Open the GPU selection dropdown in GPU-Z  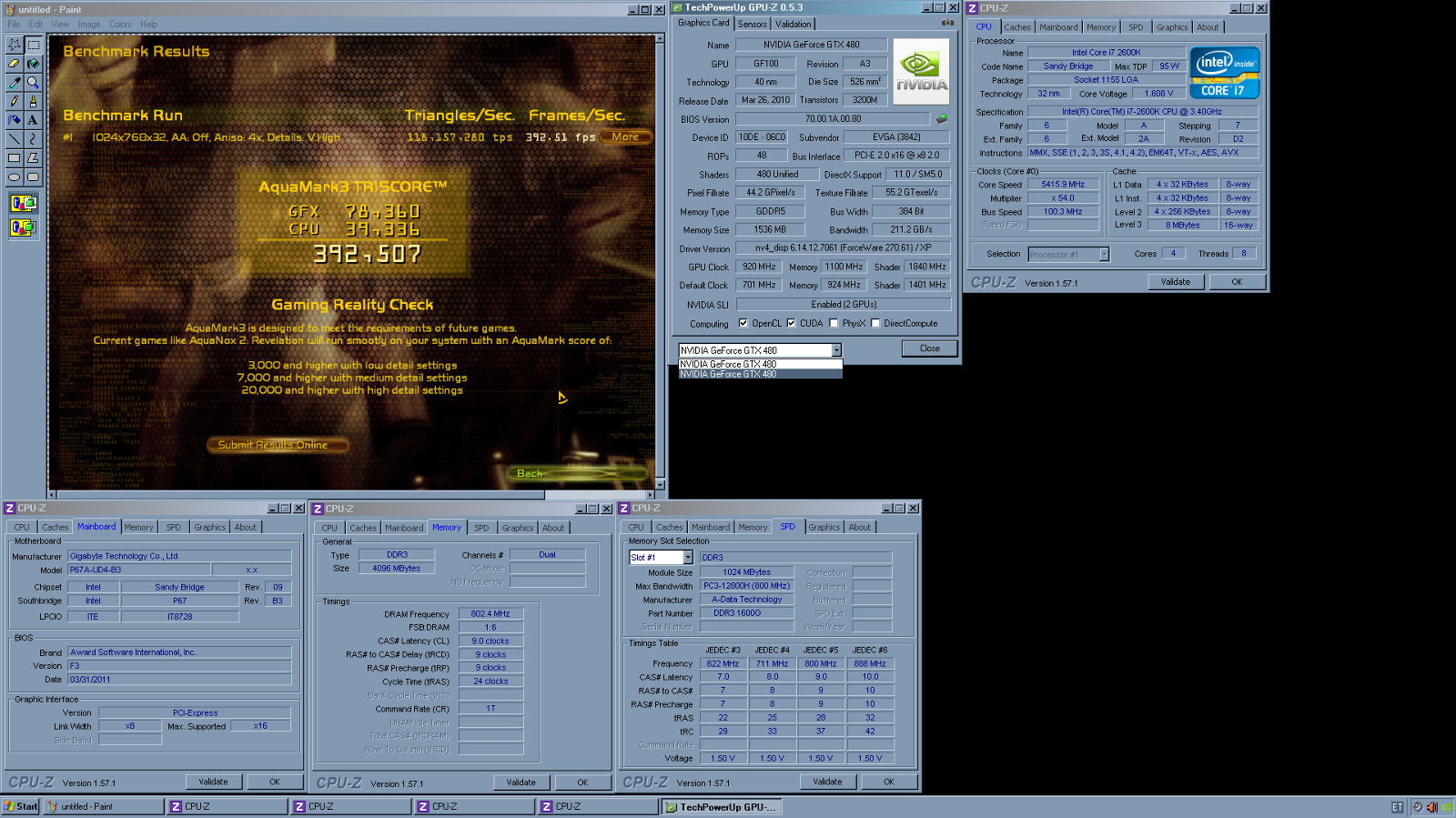836,350
